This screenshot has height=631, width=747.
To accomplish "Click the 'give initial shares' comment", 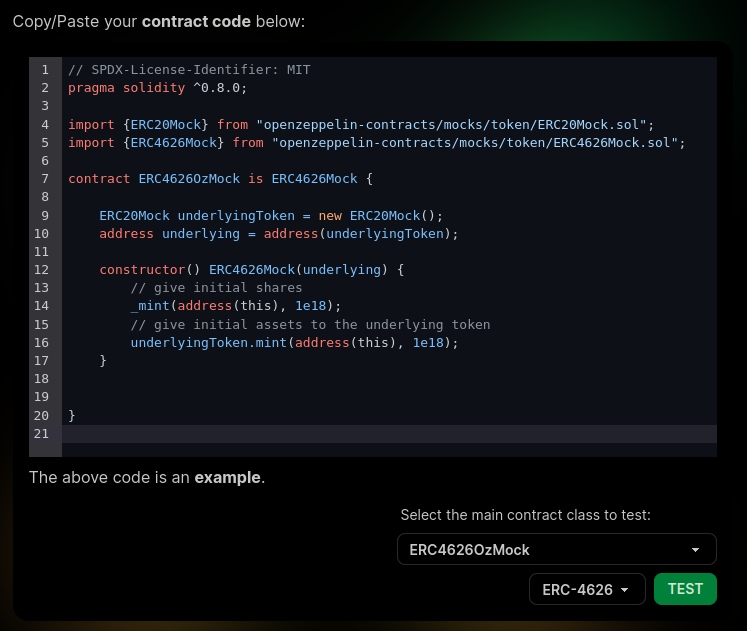I will pos(216,288).
